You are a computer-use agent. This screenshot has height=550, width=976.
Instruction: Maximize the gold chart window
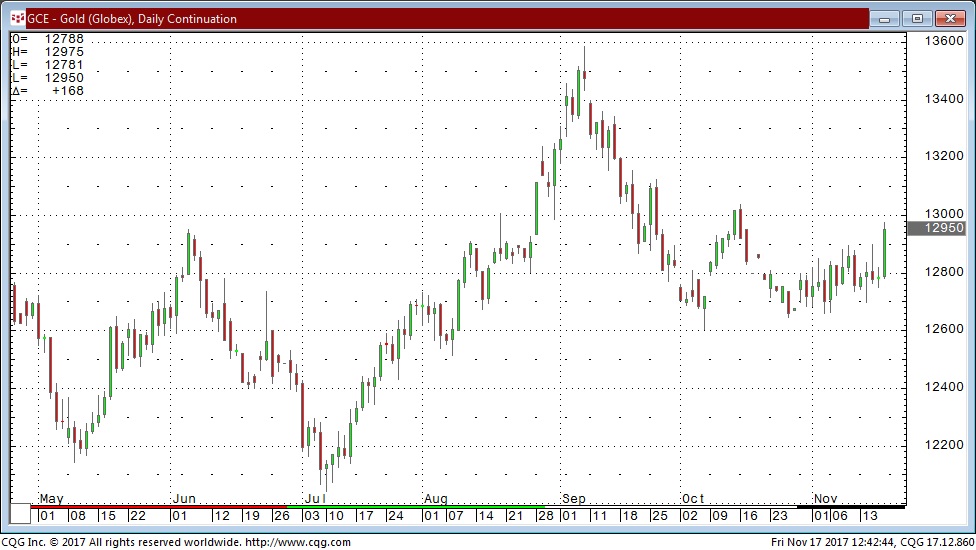point(917,18)
